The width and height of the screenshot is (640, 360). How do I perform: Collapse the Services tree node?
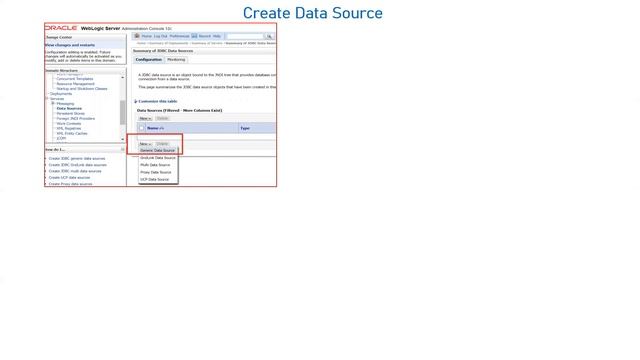coord(47,98)
